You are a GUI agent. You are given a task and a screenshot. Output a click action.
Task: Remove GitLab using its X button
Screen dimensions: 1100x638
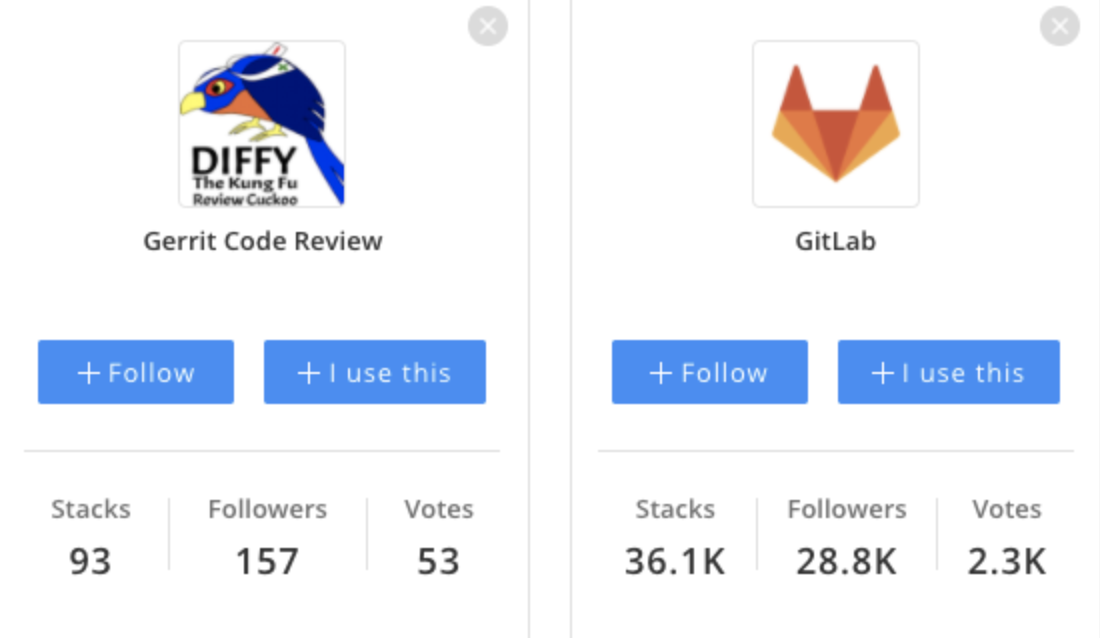(1059, 26)
